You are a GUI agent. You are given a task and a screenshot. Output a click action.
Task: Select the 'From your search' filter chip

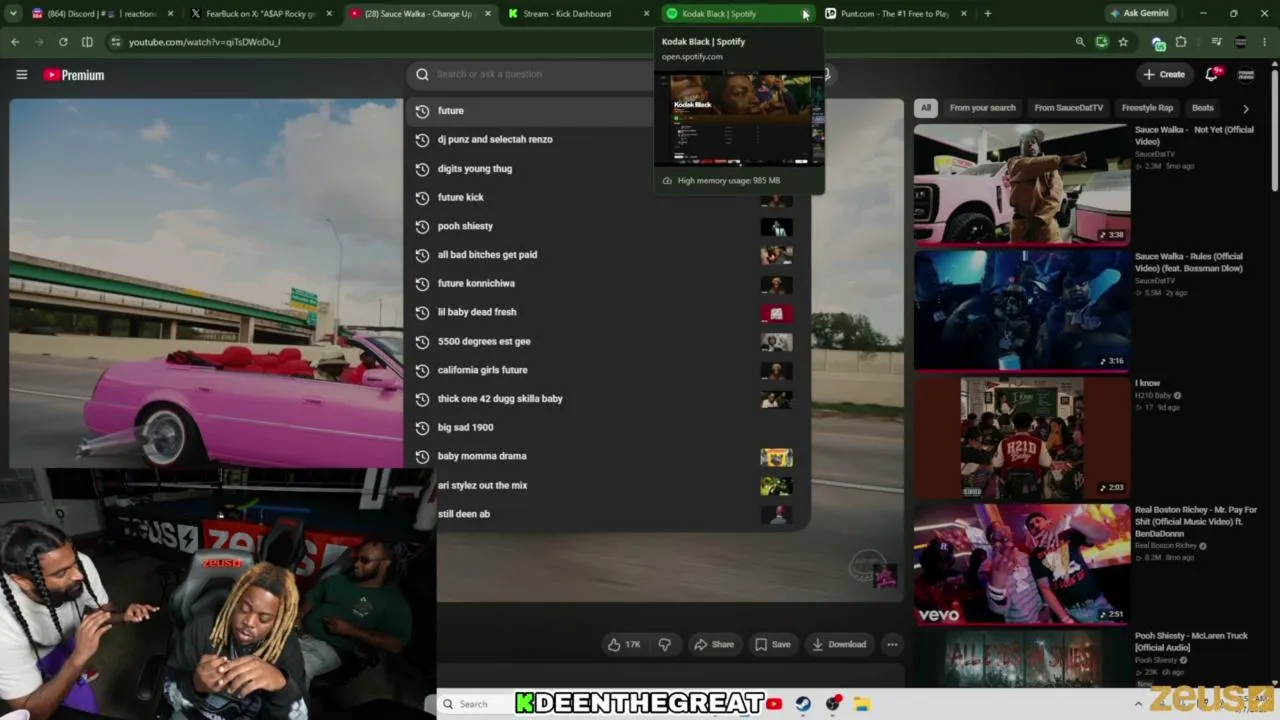click(x=982, y=108)
